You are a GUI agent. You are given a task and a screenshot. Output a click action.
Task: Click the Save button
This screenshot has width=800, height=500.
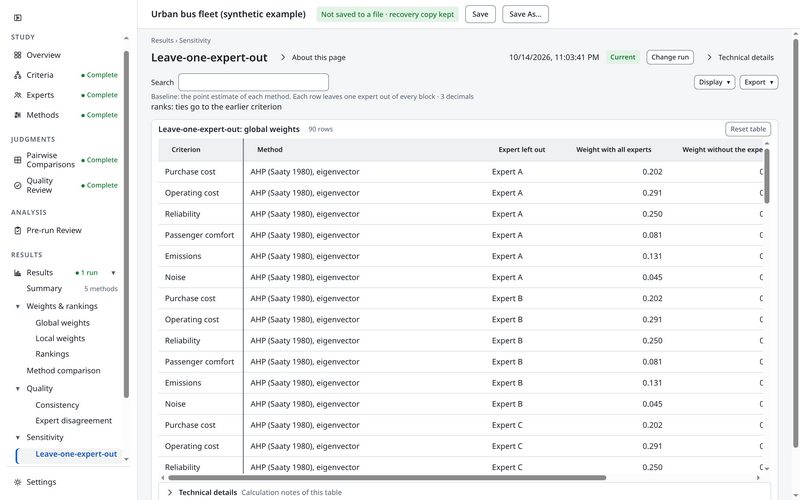[x=480, y=14]
